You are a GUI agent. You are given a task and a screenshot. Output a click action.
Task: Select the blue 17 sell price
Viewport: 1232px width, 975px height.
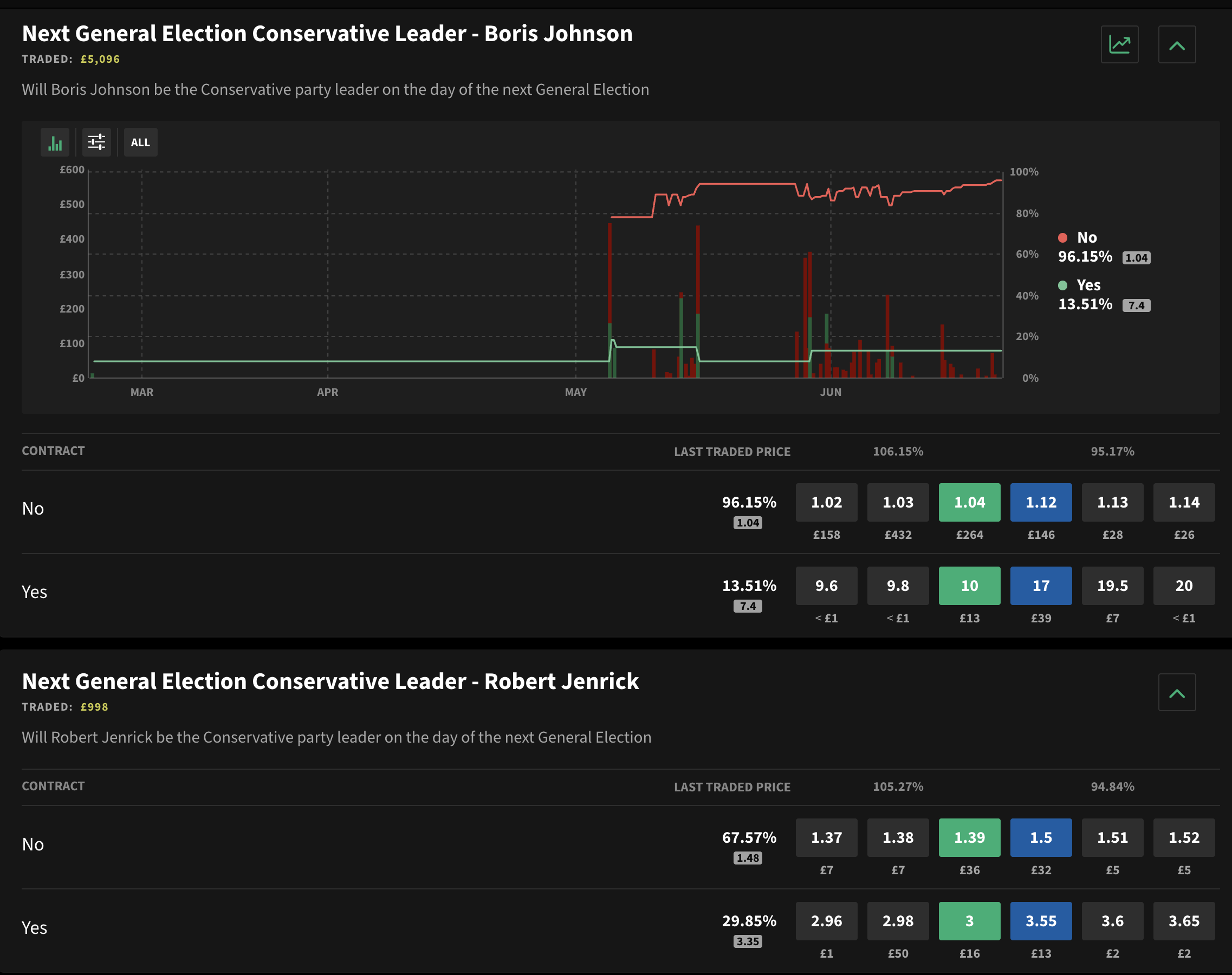(x=1041, y=586)
